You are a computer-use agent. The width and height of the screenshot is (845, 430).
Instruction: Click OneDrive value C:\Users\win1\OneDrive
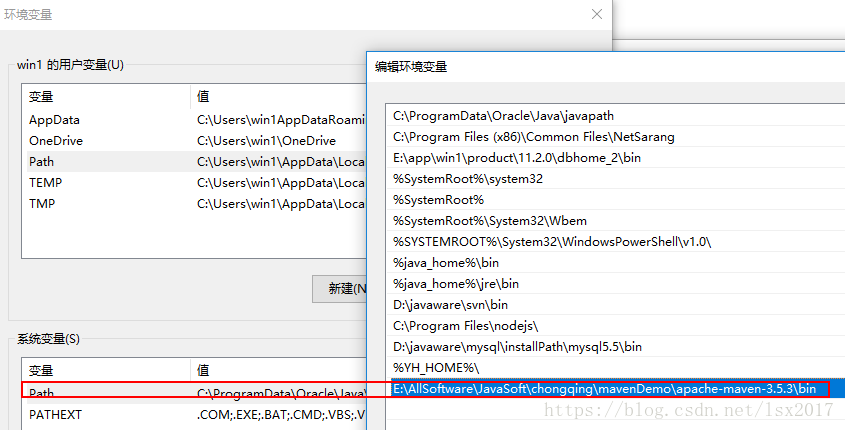[x=266, y=141]
